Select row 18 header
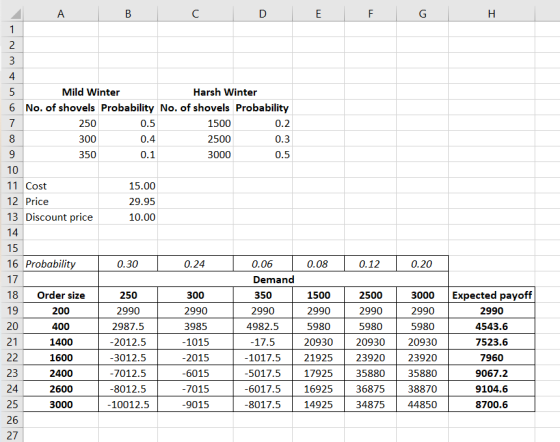Screen dimensions: 560x442 click(x=12, y=295)
